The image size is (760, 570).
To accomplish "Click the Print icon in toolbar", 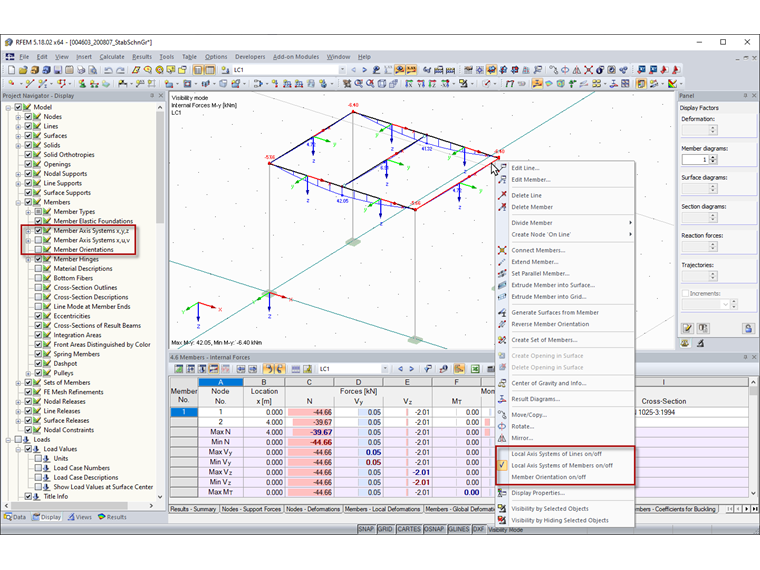I will [x=81, y=70].
